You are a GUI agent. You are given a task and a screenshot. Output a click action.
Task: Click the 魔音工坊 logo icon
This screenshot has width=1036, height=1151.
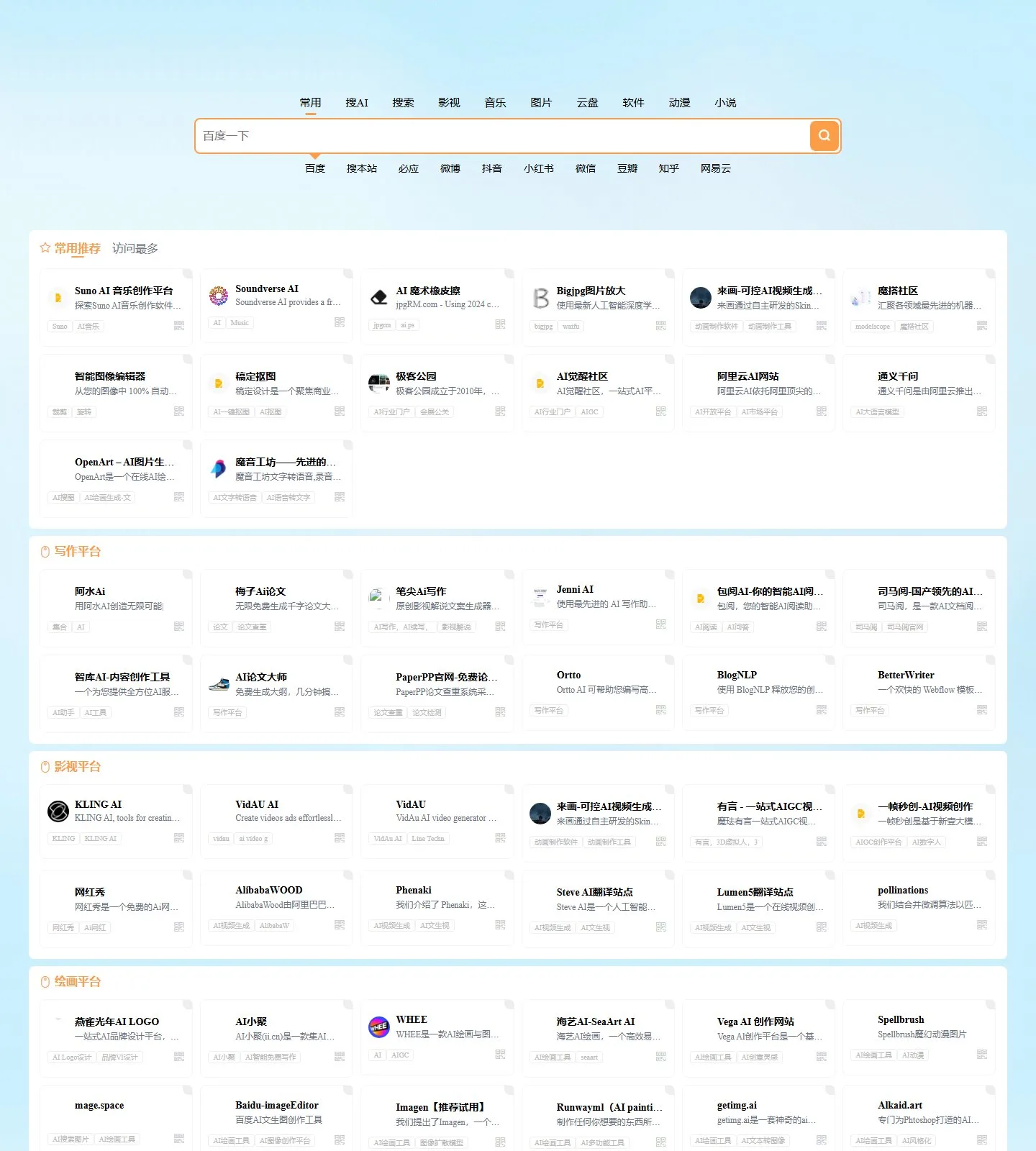coord(218,469)
